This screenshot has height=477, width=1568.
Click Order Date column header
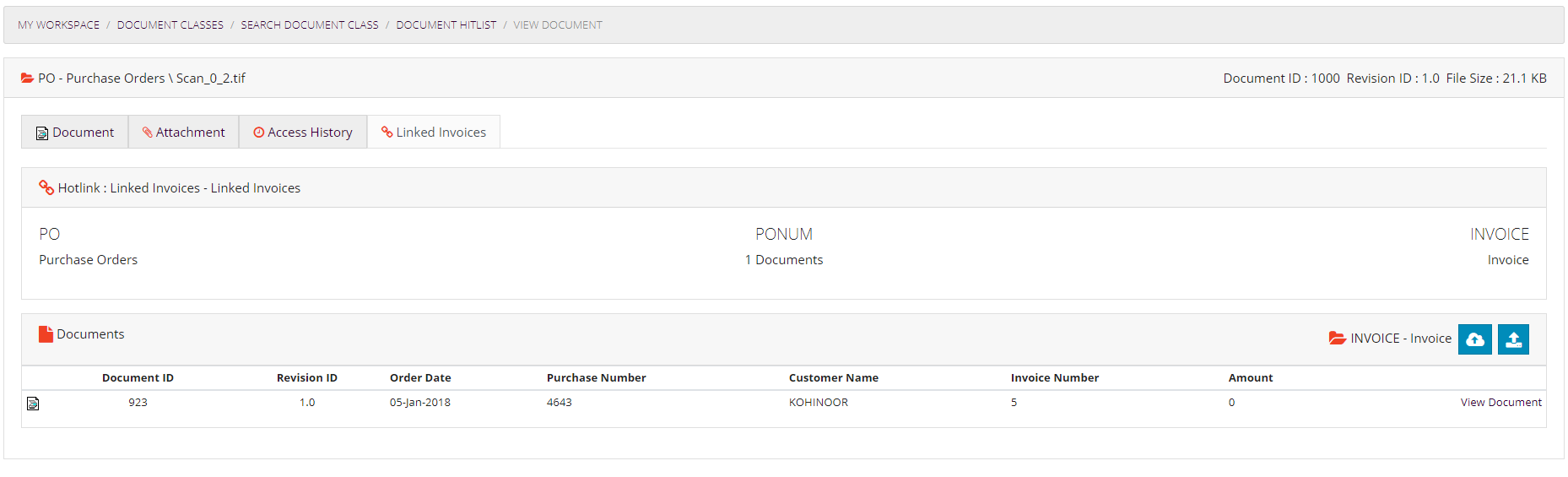pyautogui.click(x=420, y=378)
